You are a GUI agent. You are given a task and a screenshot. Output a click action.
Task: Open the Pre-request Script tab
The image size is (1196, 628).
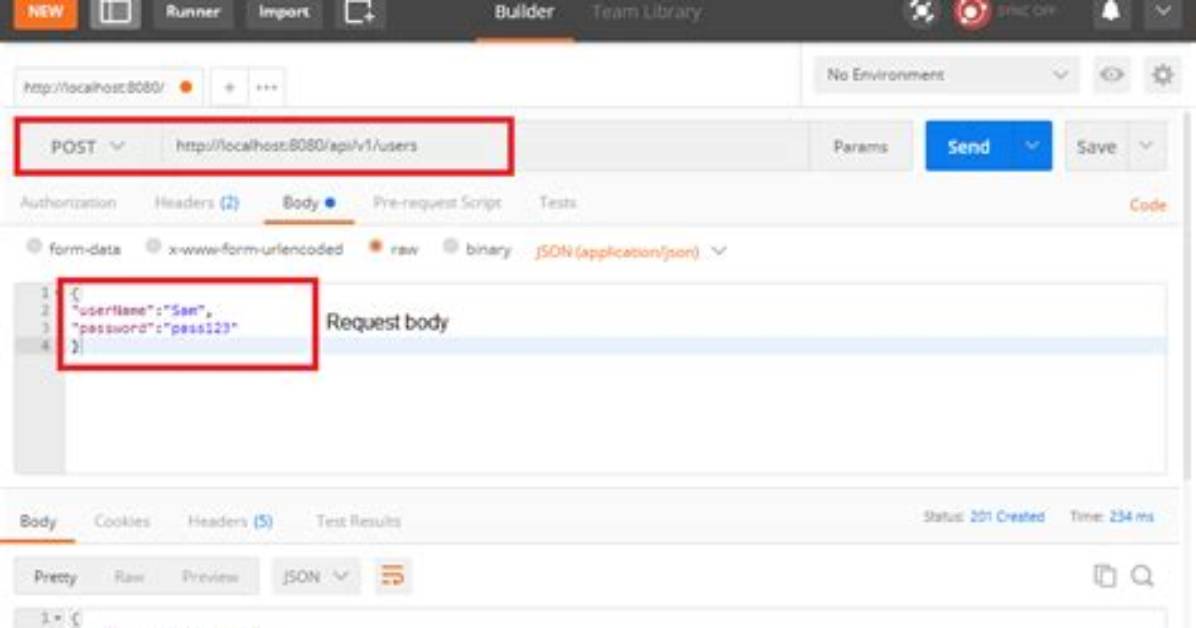(437, 203)
